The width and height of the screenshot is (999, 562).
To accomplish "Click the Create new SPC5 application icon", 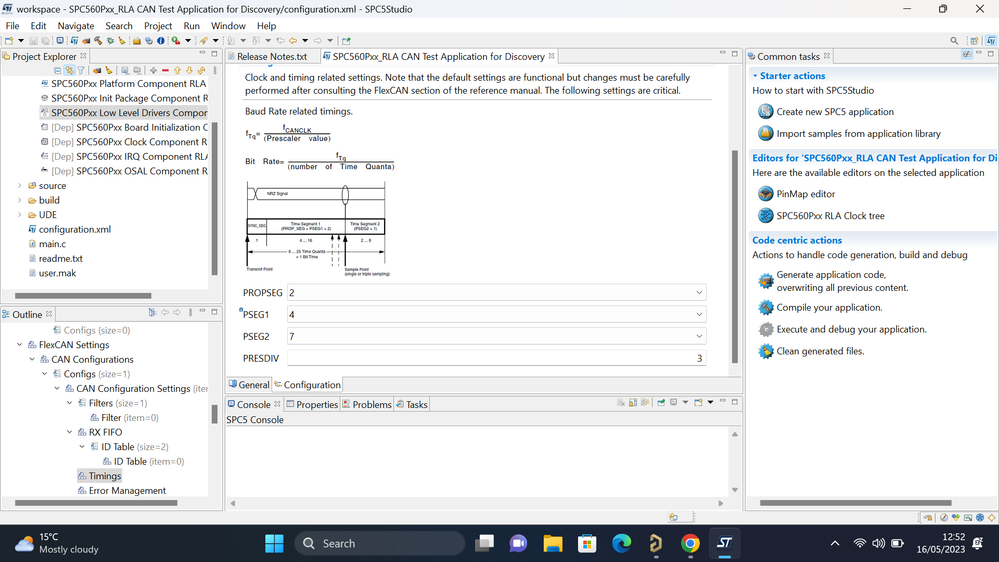I will click(x=765, y=112).
